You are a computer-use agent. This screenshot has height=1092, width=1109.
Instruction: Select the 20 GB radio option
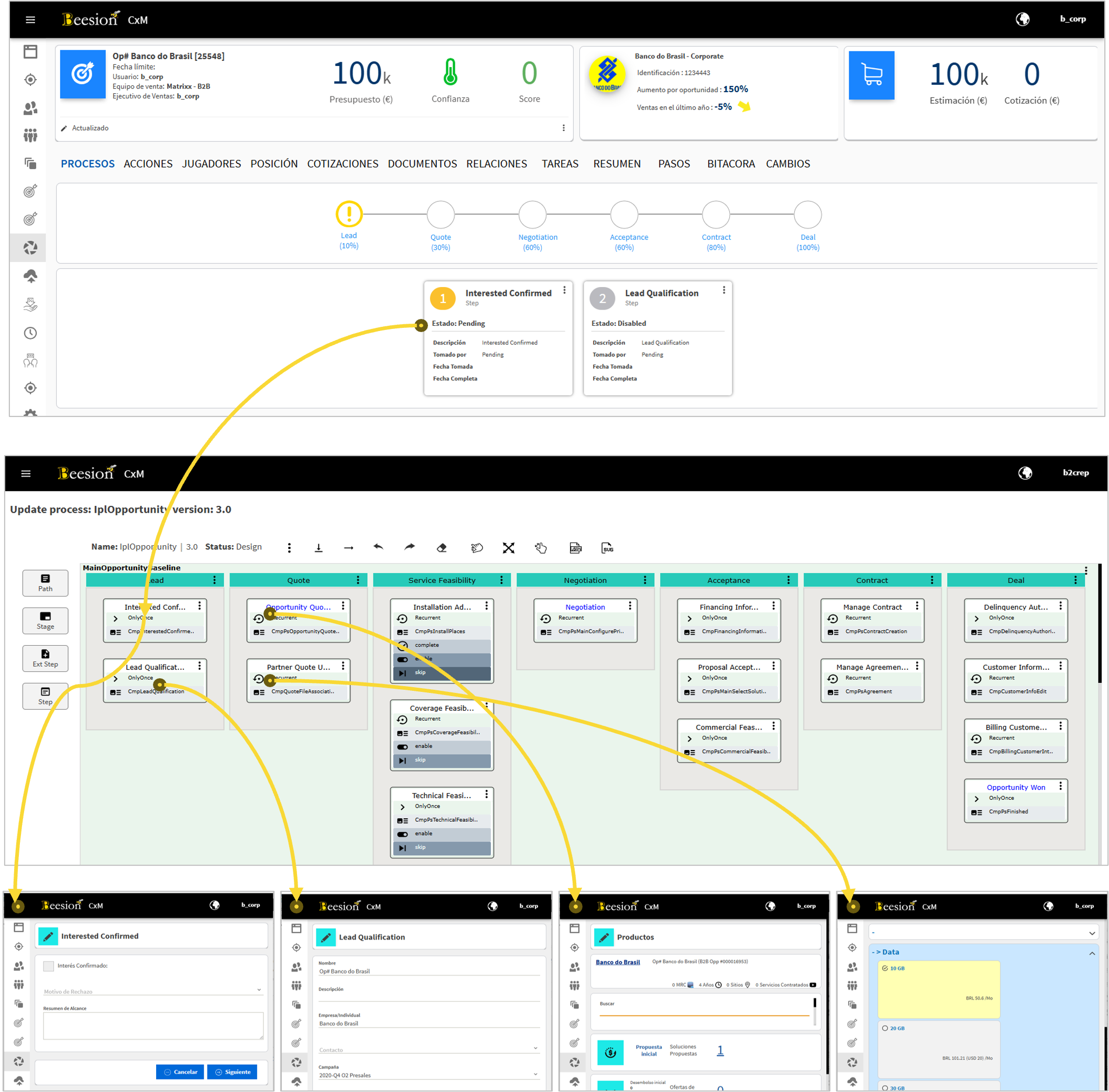pos(885,1028)
